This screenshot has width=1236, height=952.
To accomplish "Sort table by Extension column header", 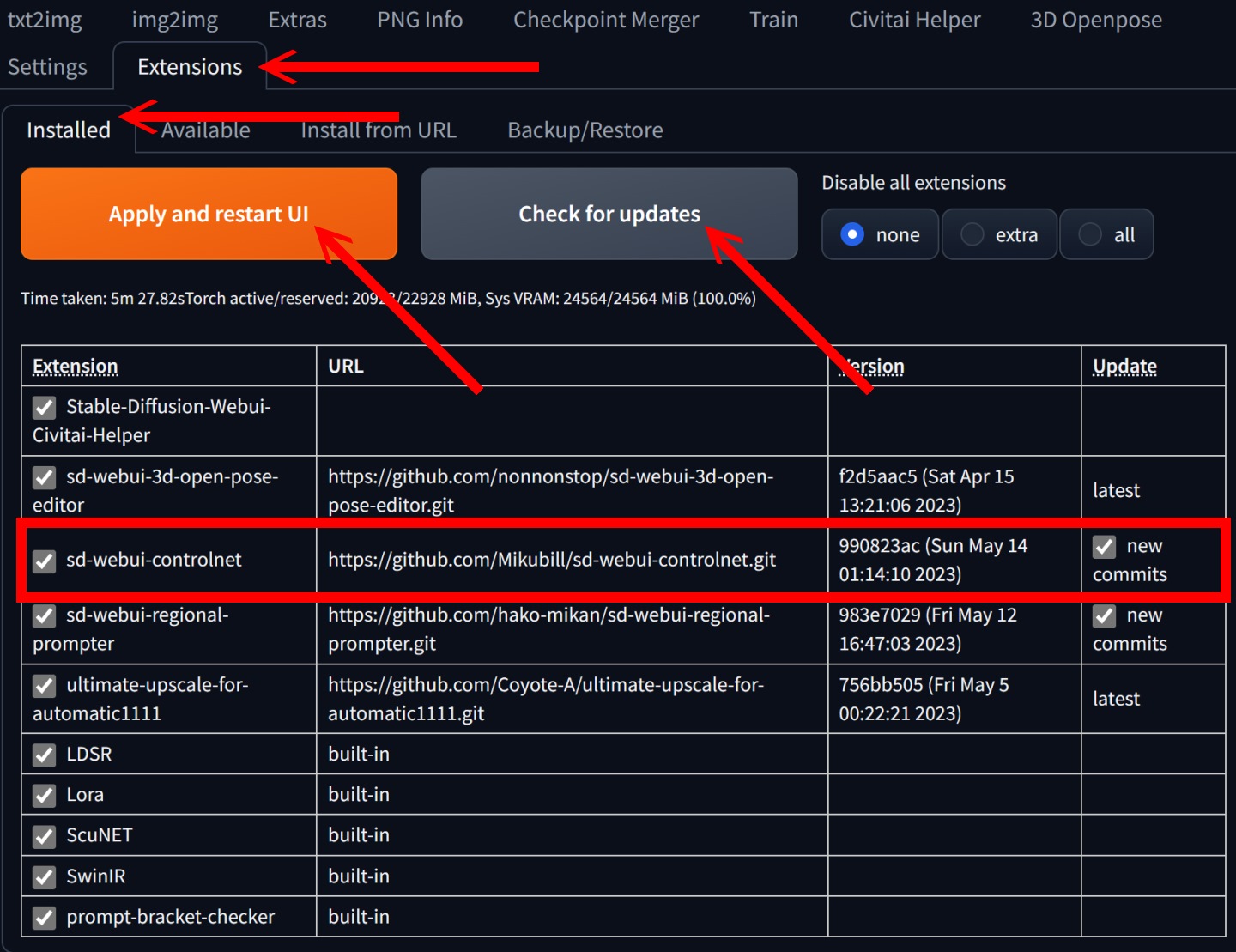I will 76,367.
